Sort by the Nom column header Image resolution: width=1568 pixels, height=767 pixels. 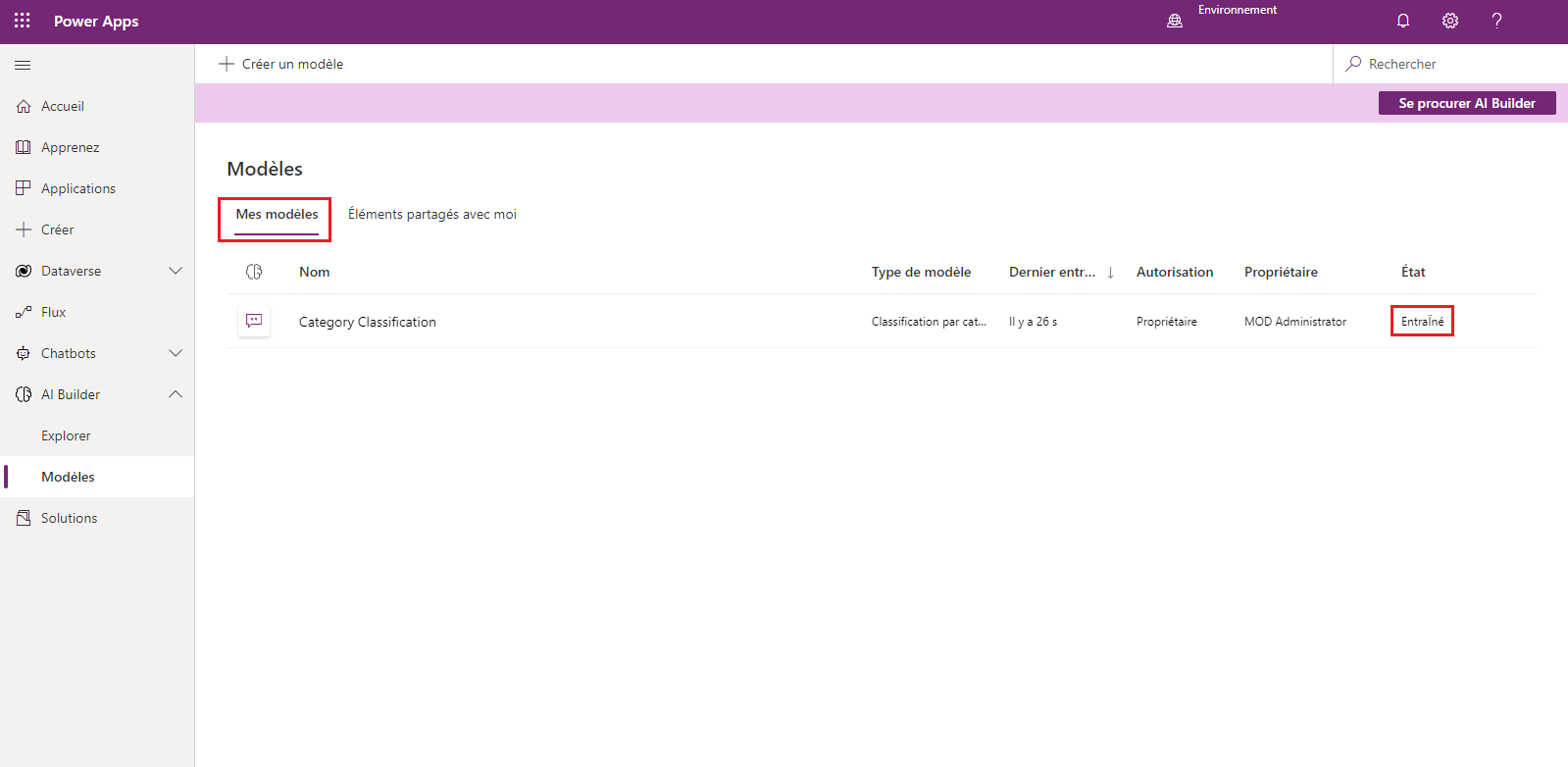pyautogui.click(x=315, y=272)
